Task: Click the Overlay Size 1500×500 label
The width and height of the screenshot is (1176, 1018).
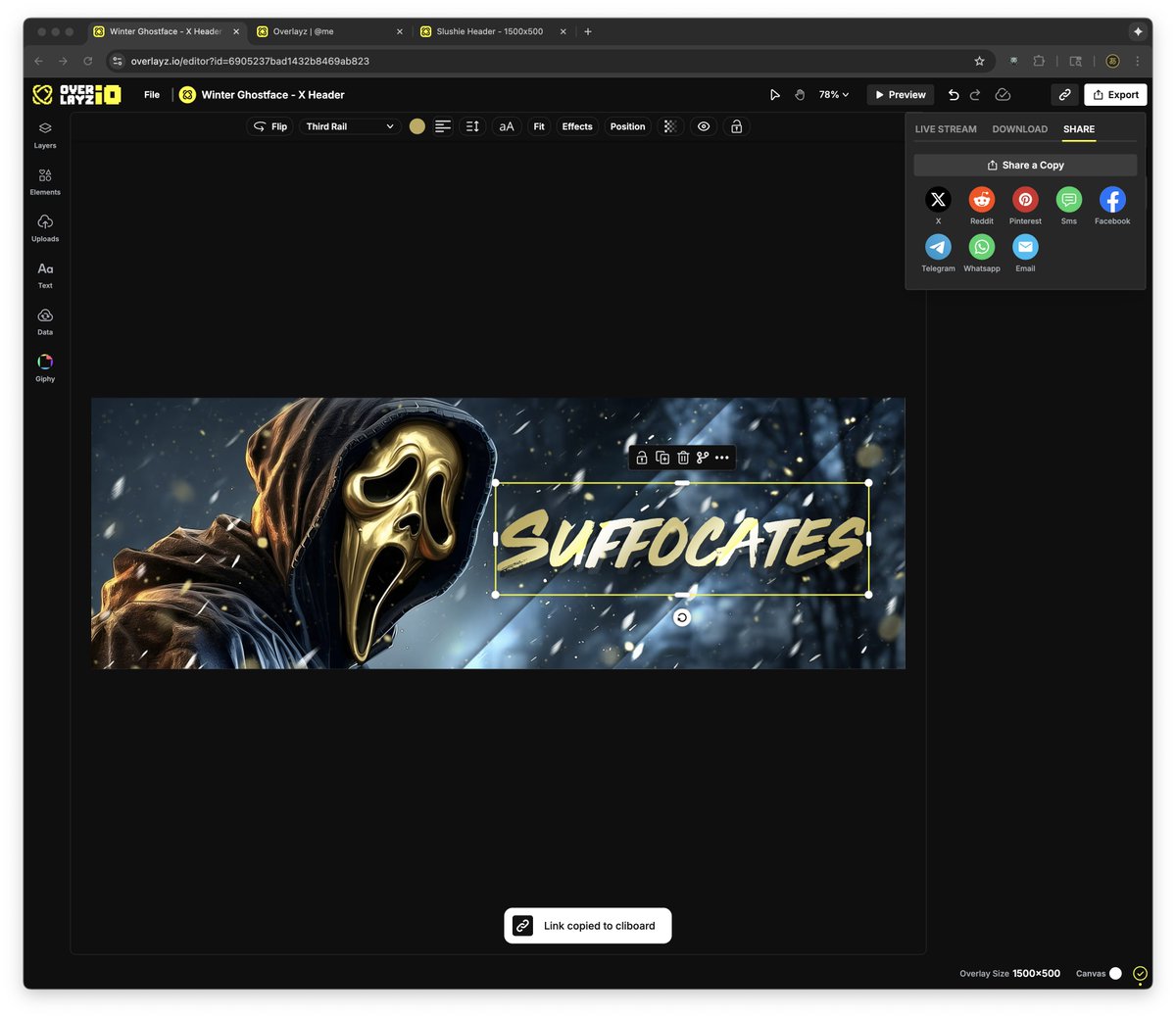Action: pos(1009,973)
